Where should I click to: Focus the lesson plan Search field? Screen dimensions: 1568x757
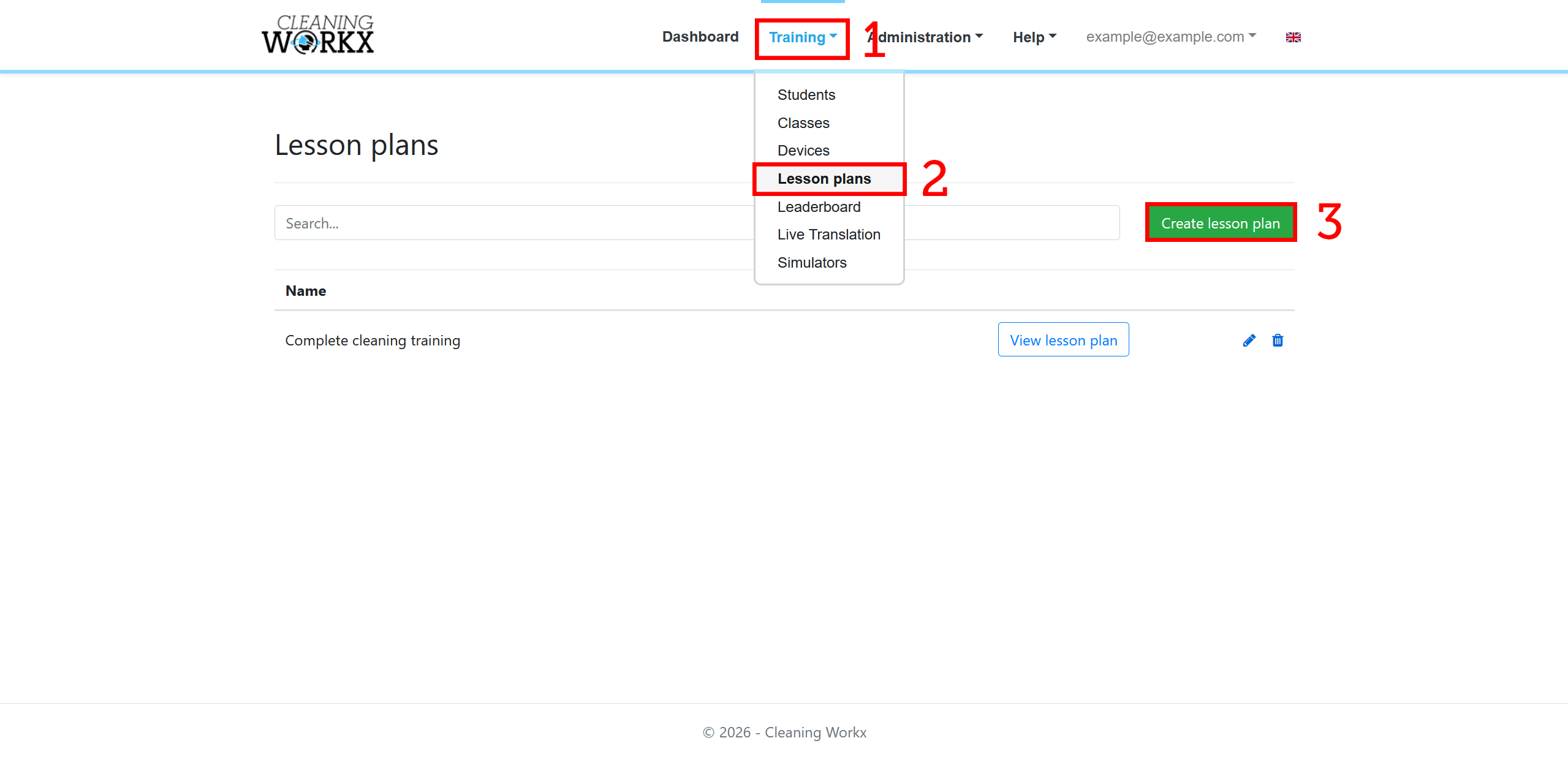[697, 223]
